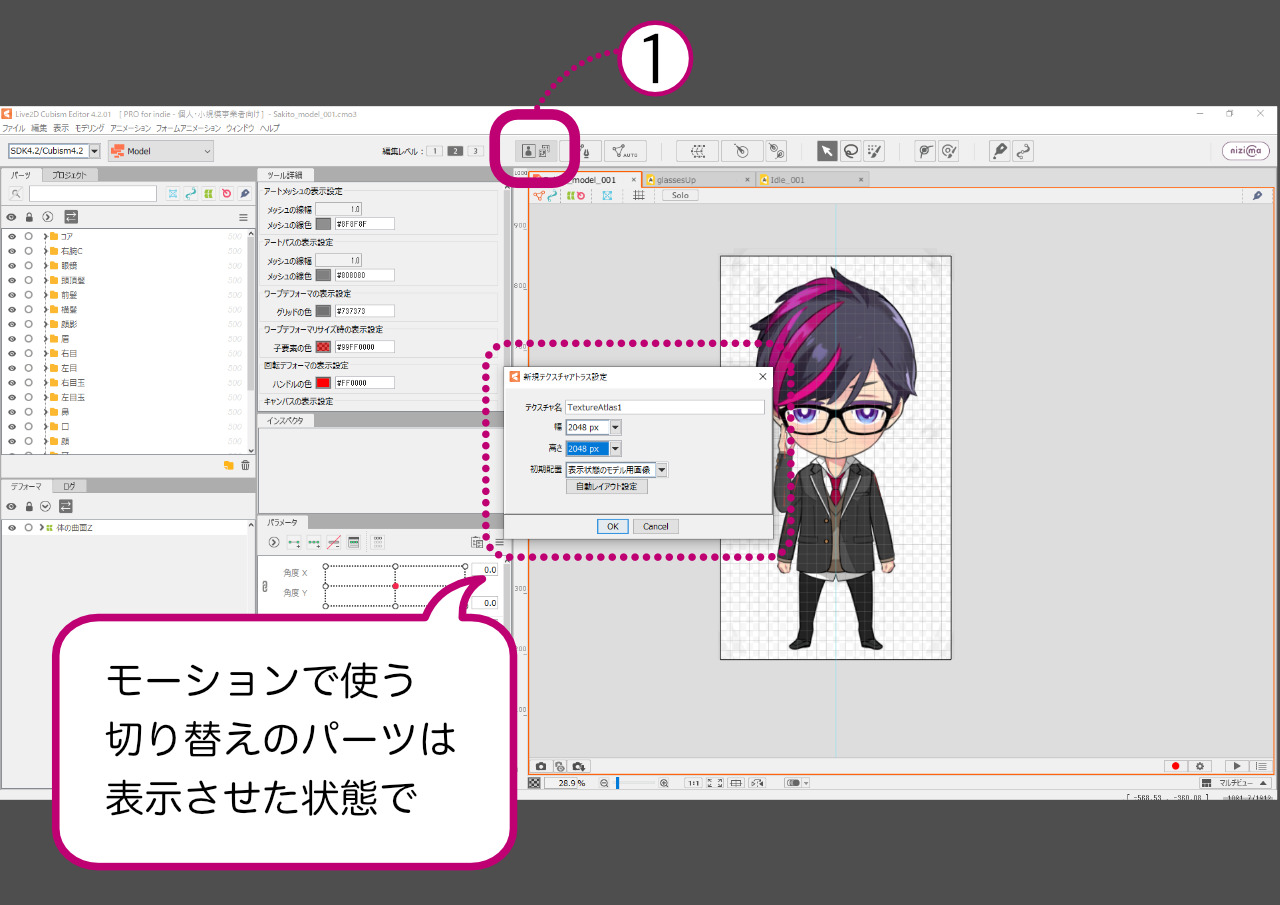Open the モデリング menu
Viewport: 1280px width, 905px height.
(x=90, y=128)
